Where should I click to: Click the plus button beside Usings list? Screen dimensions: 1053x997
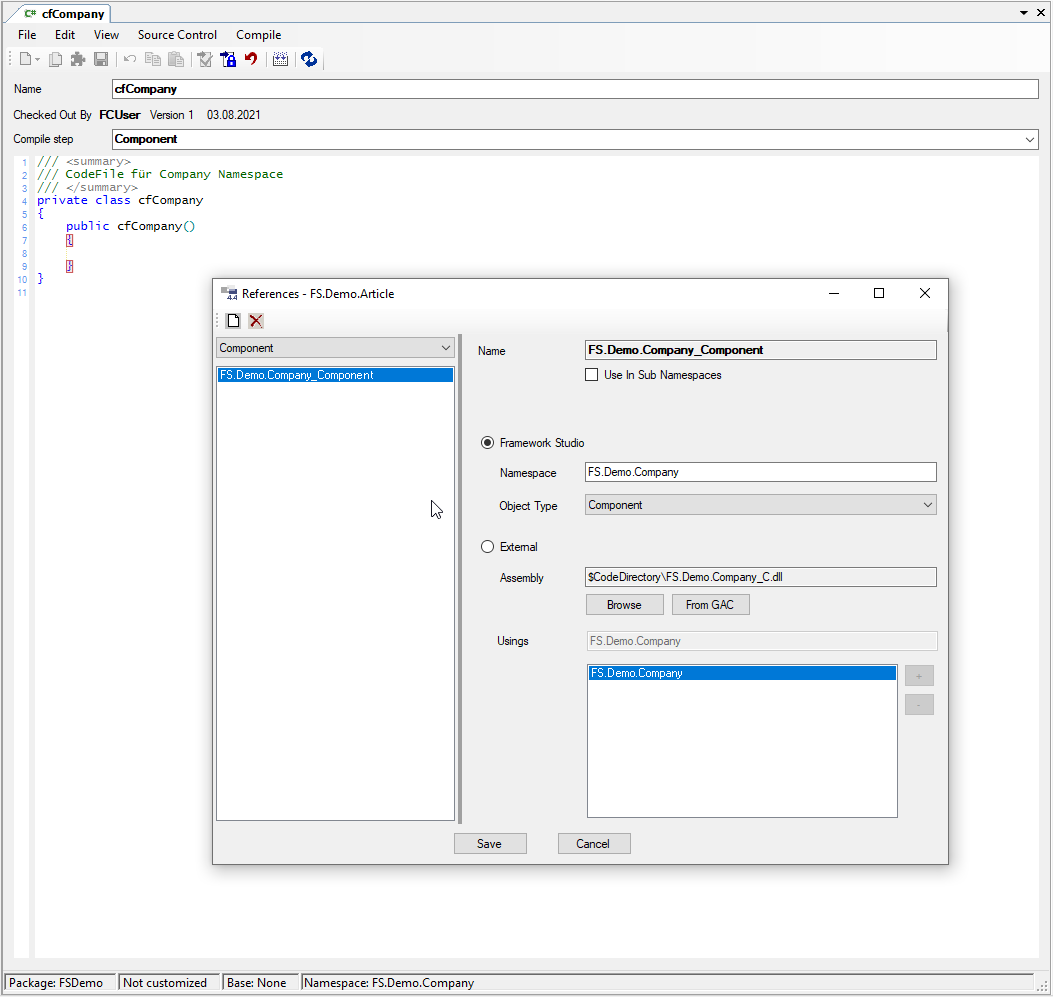pos(919,675)
